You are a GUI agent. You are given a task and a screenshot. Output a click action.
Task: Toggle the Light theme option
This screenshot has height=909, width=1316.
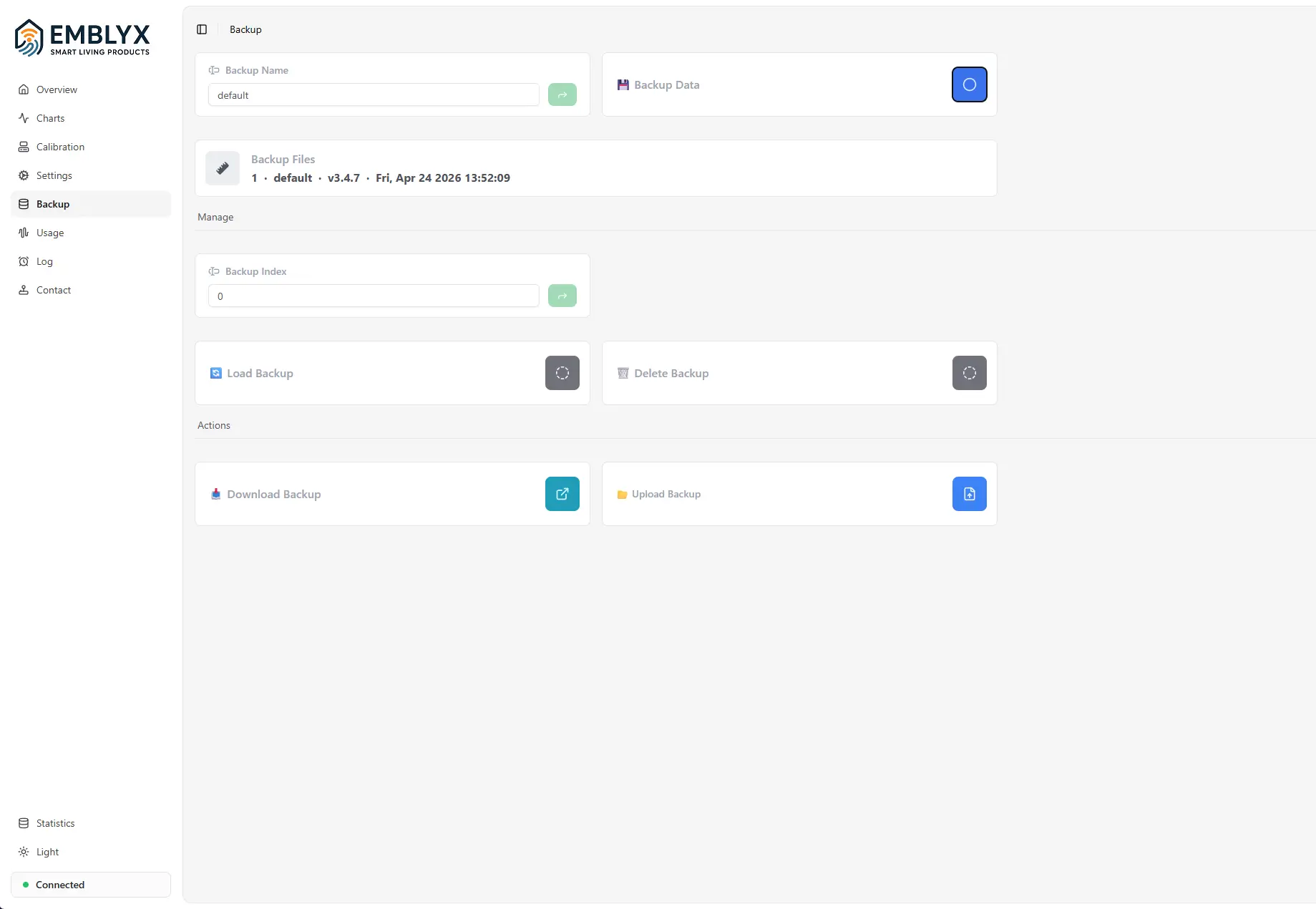pos(91,852)
